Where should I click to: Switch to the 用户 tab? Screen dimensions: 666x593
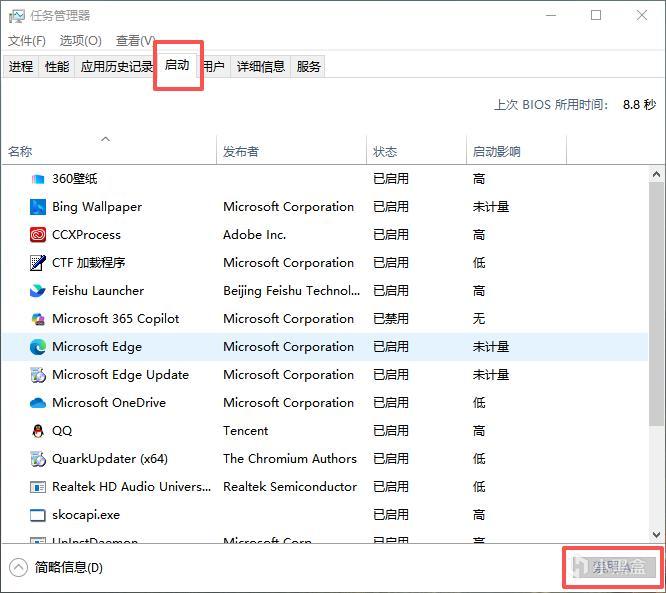point(214,67)
